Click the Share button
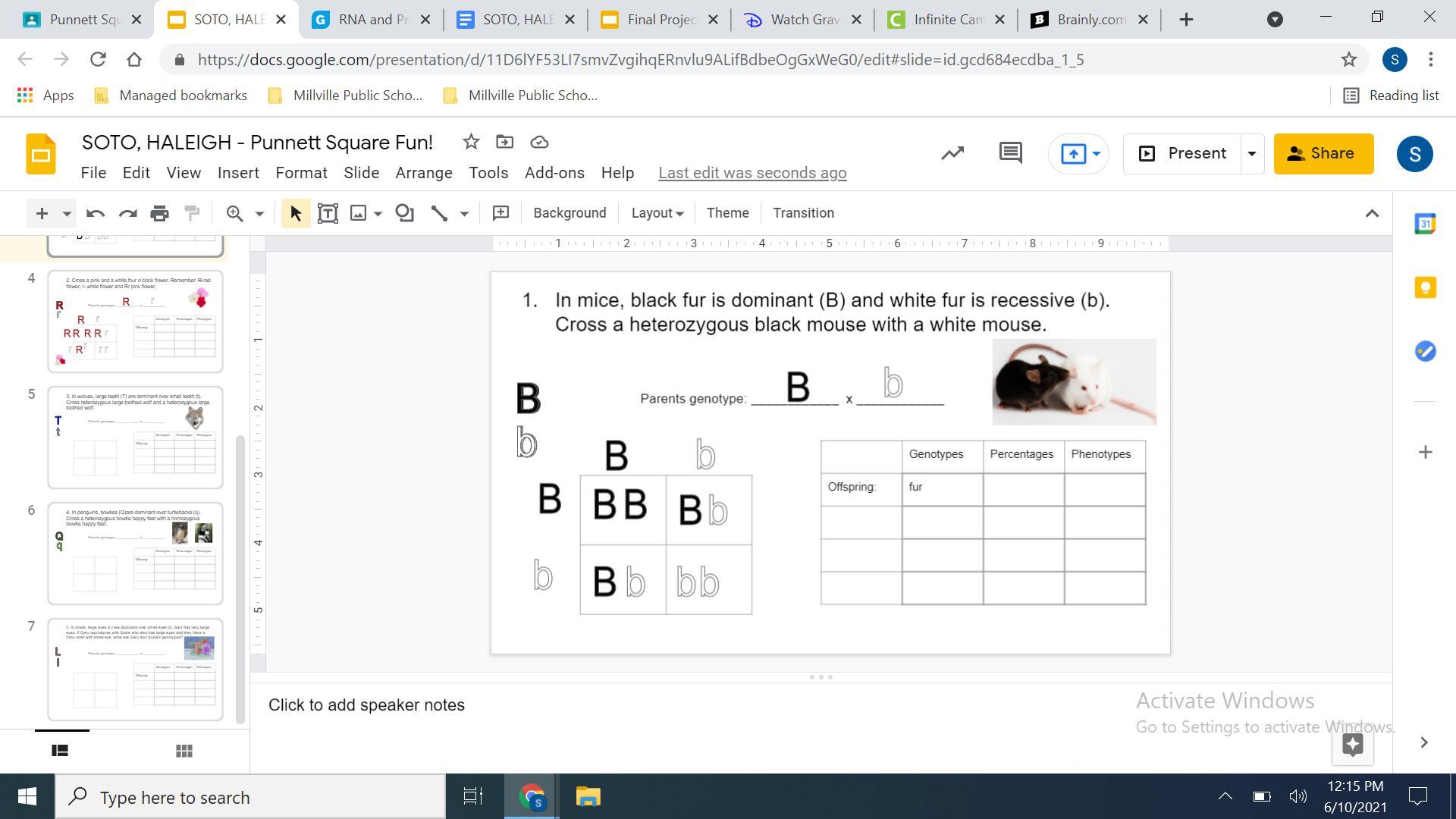 click(x=1323, y=153)
